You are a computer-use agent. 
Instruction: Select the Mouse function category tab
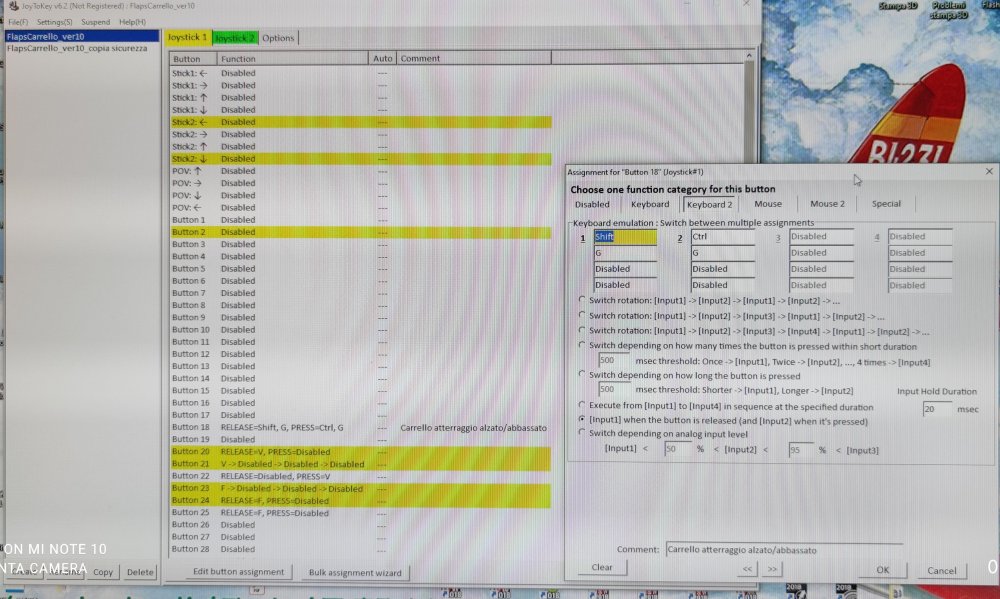click(768, 203)
